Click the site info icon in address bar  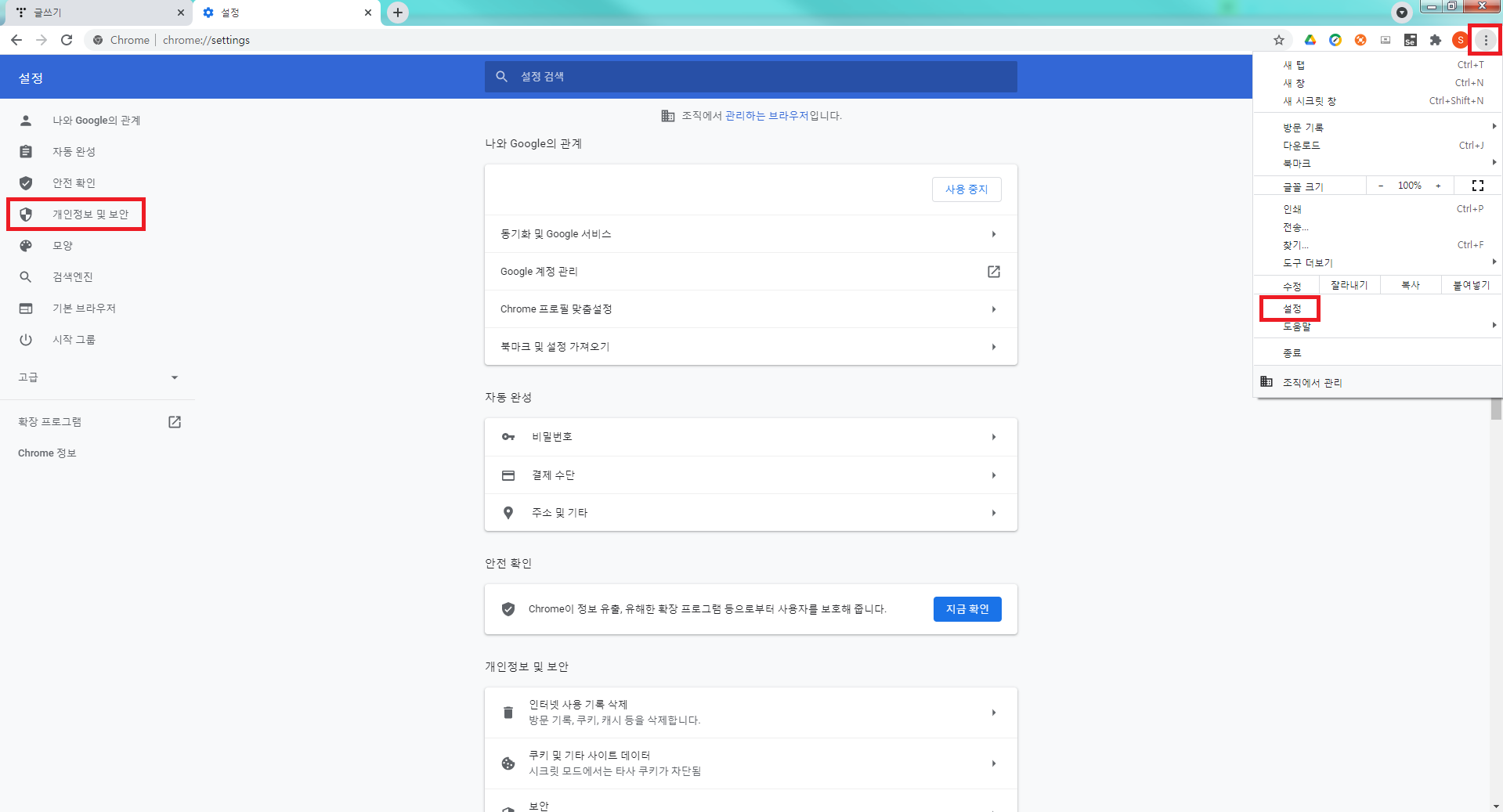coord(98,40)
